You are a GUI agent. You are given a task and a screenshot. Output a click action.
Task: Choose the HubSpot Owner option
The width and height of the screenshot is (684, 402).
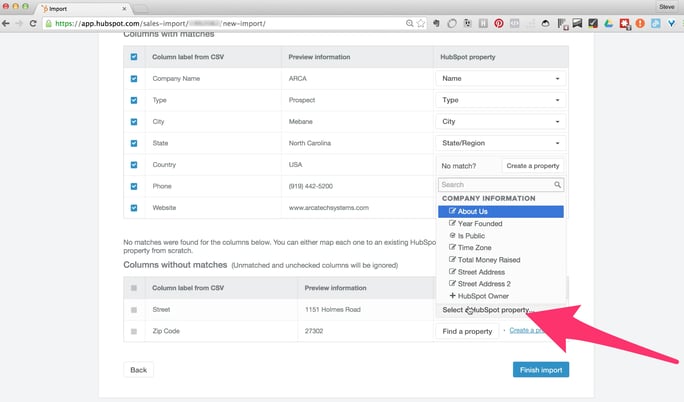tap(501, 296)
